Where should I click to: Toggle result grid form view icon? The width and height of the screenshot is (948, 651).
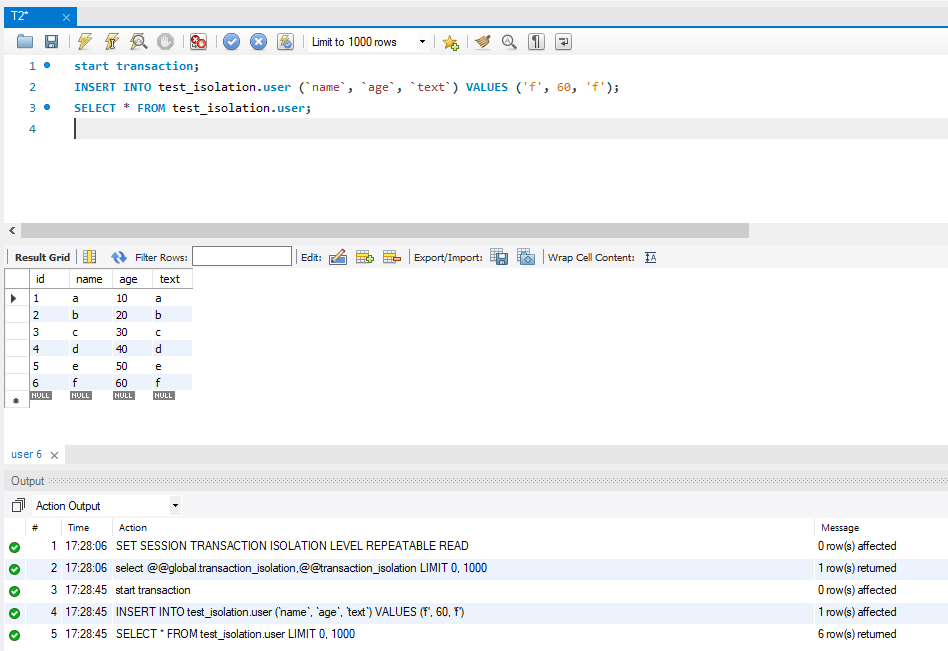point(89,257)
